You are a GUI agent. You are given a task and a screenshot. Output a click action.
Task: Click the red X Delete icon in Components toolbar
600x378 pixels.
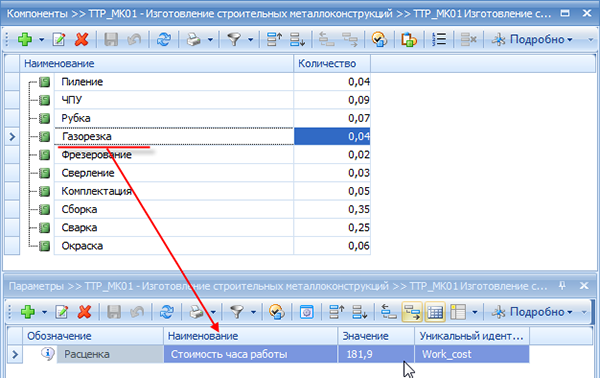pos(82,39)
